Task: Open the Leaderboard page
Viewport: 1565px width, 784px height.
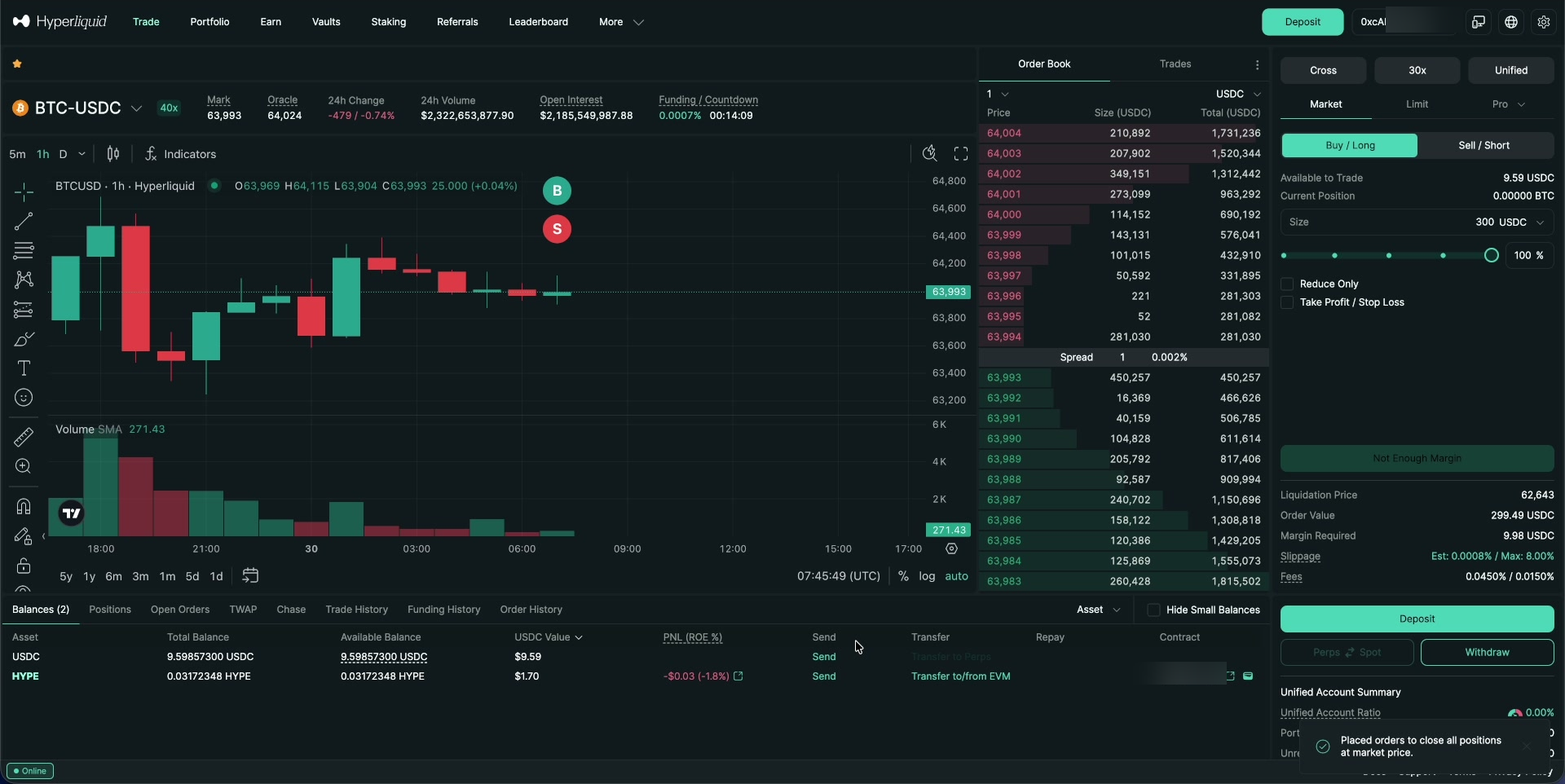Action: (538, 22)
